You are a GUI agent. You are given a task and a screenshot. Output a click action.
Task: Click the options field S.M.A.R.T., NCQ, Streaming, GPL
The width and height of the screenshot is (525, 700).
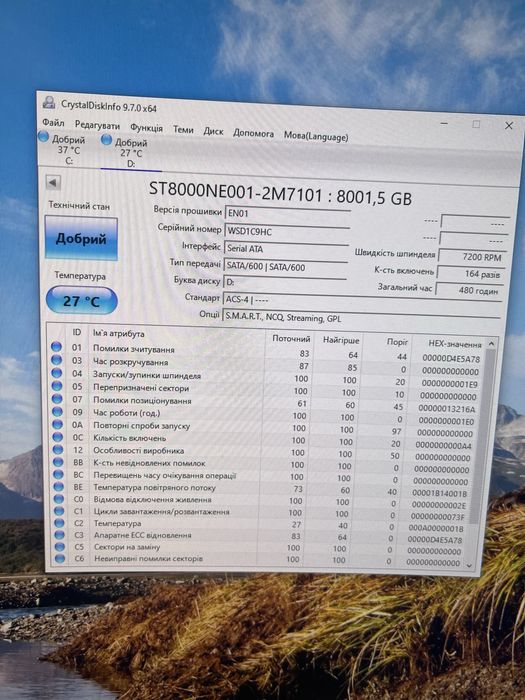point(361,317)
